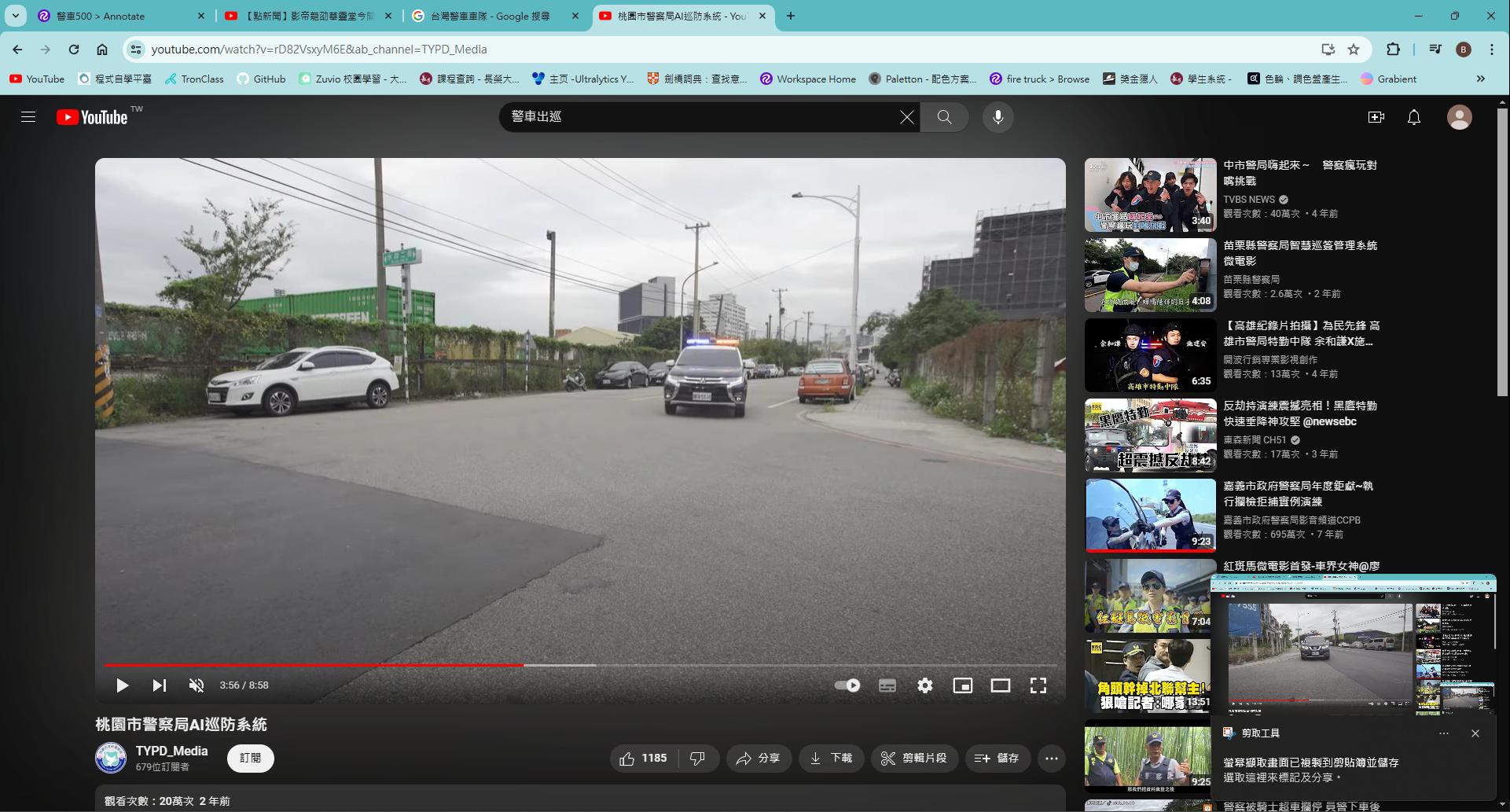Open a new browser tab

(x=791, y=16)
